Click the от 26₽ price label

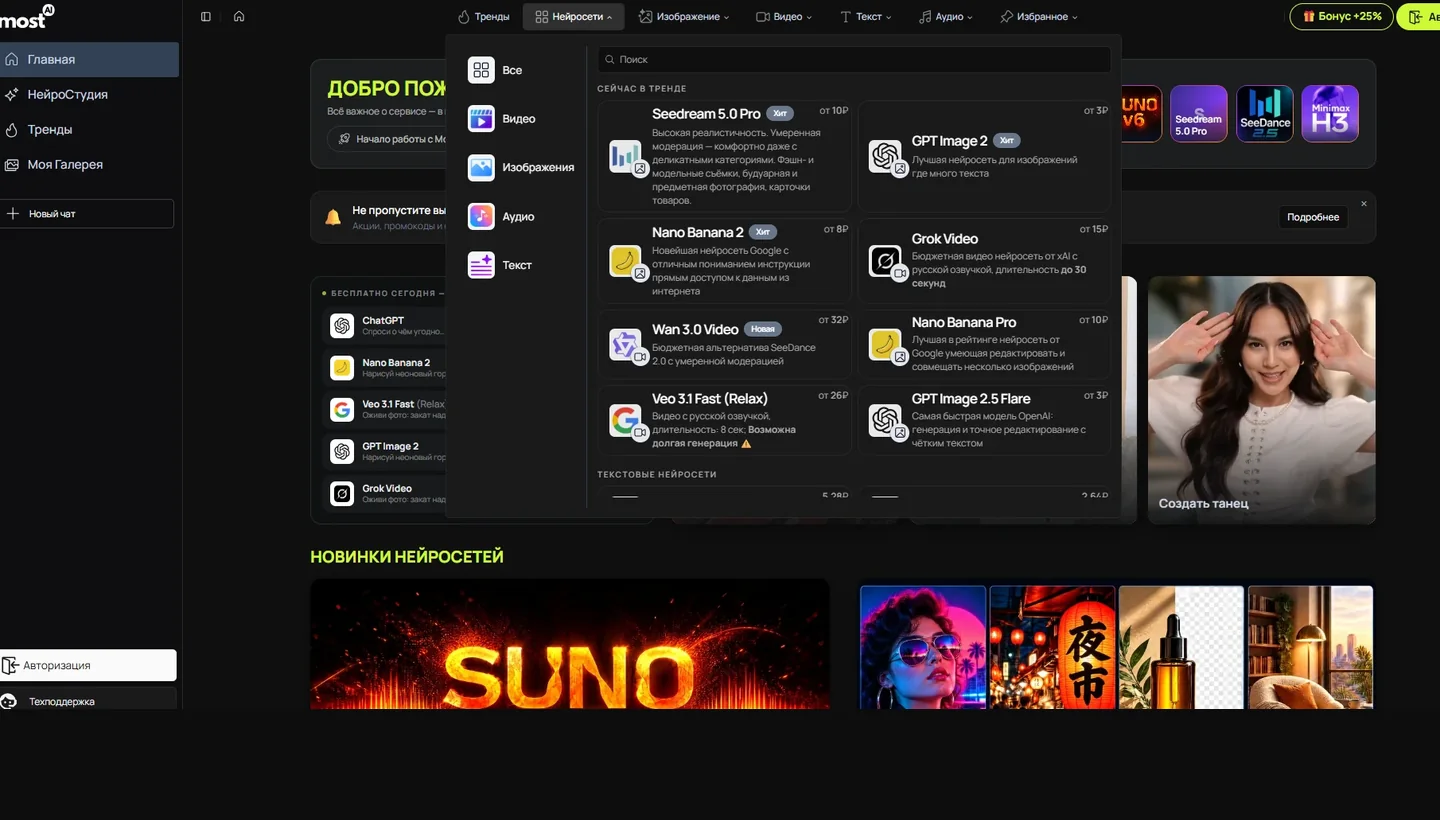pyautogui.click(x=833, y=396)
